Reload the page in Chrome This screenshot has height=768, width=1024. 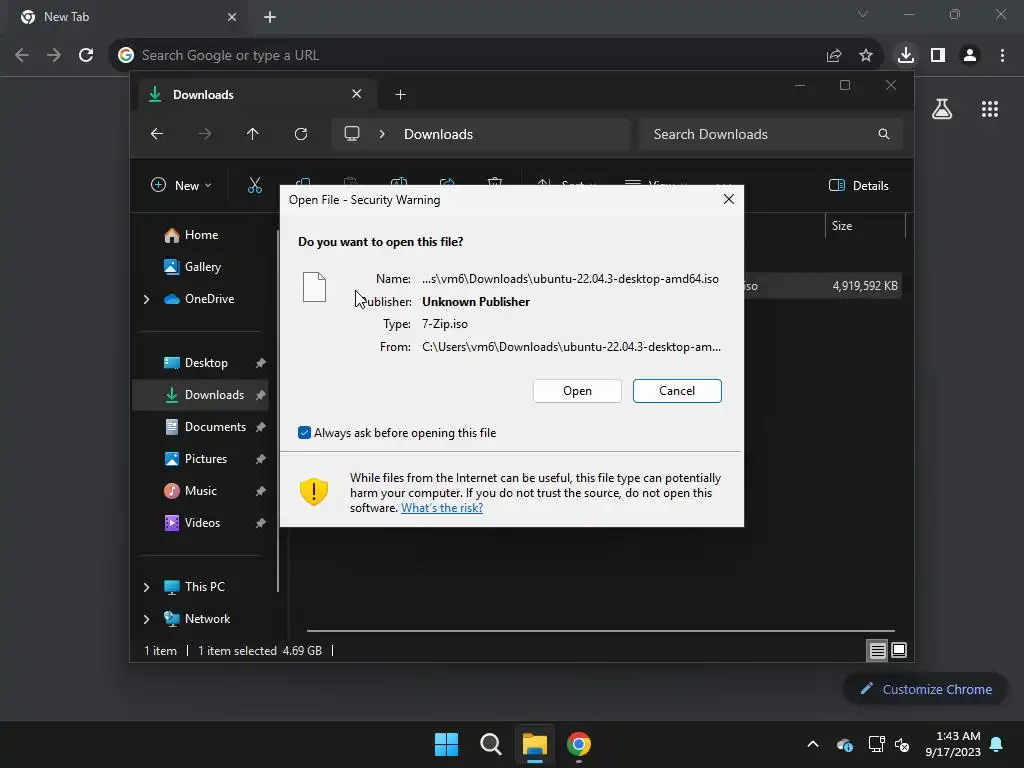click(86, 55)
